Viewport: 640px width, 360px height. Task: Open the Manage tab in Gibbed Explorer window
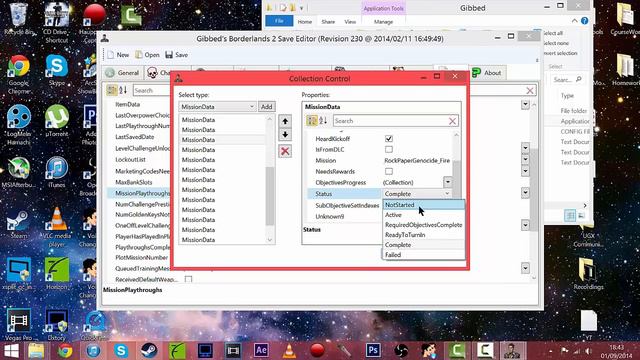(383, 22)
